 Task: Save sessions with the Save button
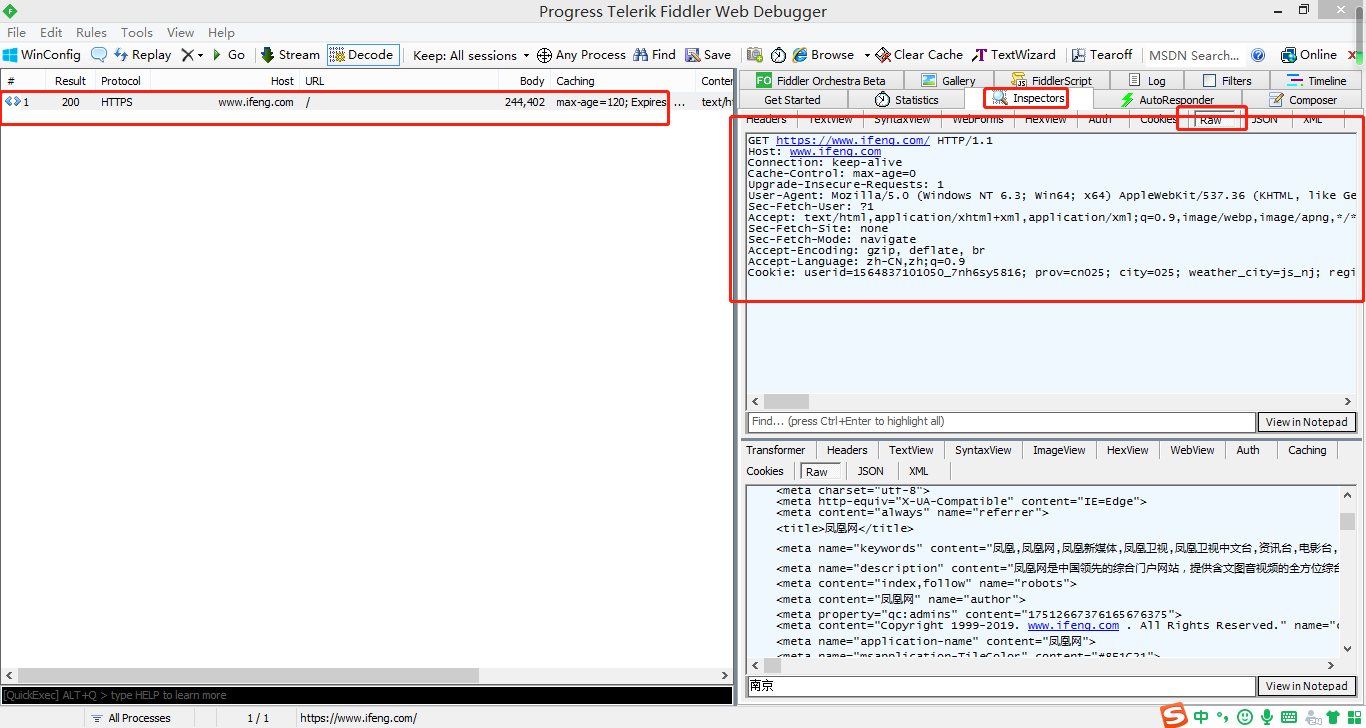pos(708,55)
